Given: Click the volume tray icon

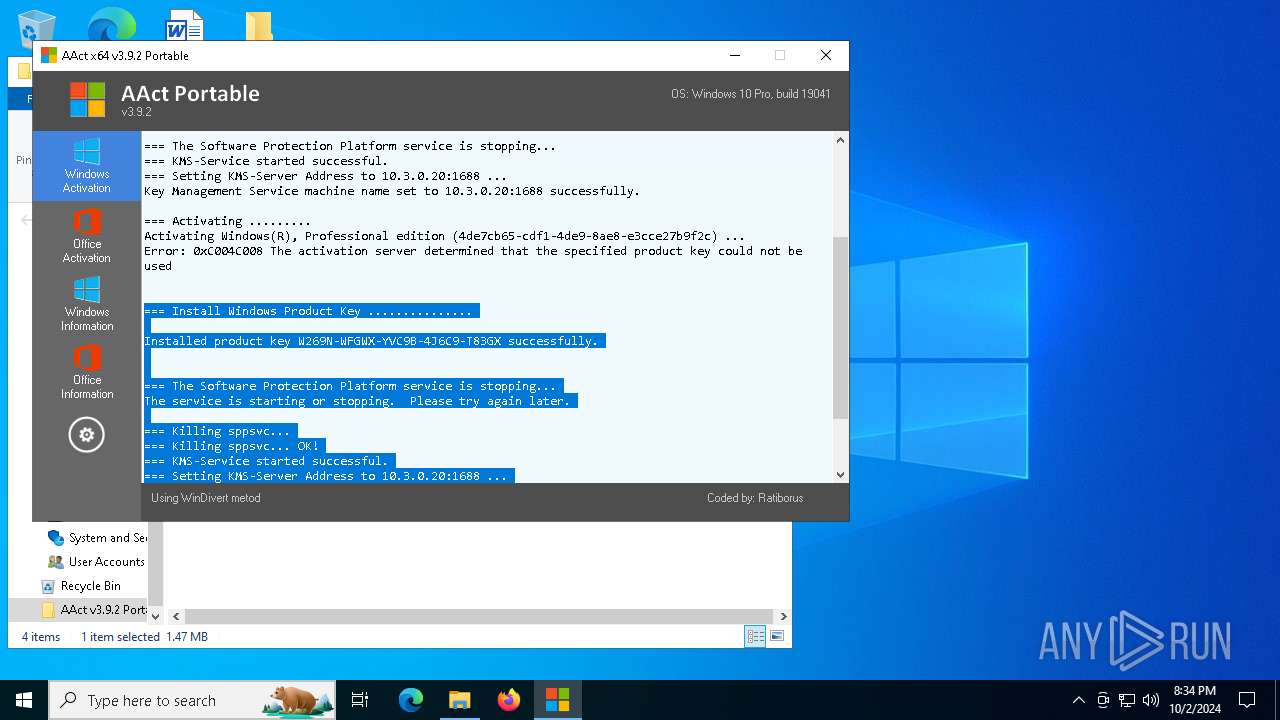Looking at the screenshot, I should click(1151, 700).
